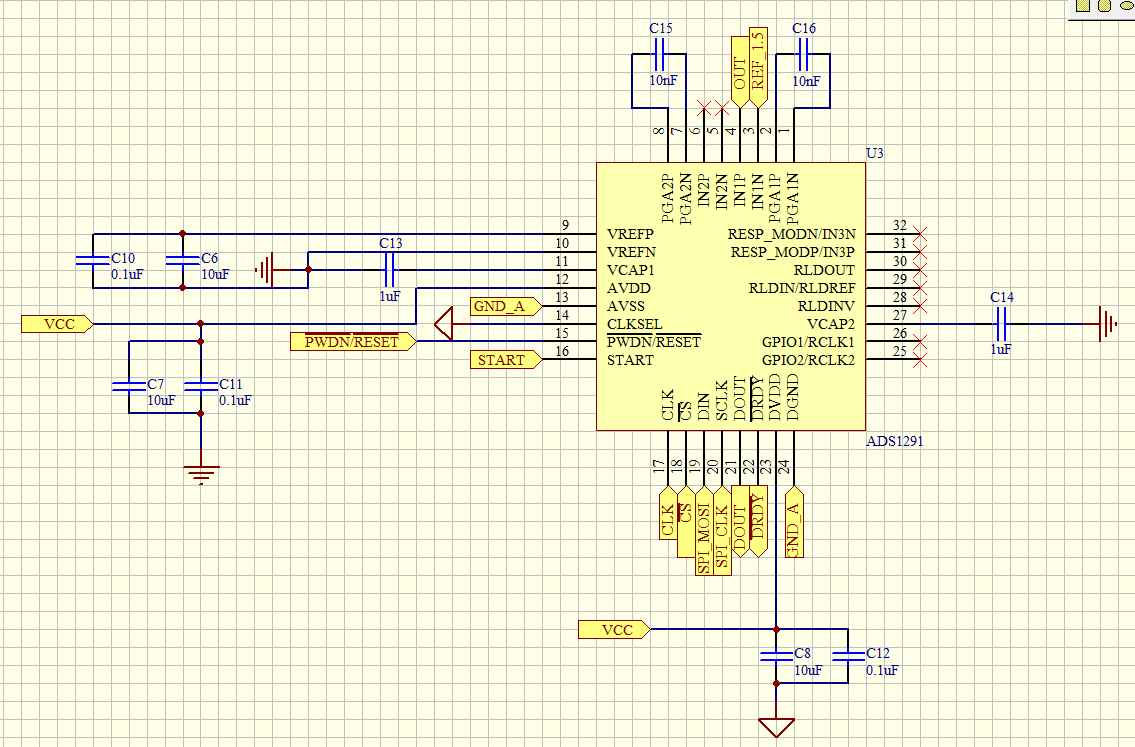Click the rectangle shape tool icon
Screen dimensions: 1135x747
[x=1082, y=5]
